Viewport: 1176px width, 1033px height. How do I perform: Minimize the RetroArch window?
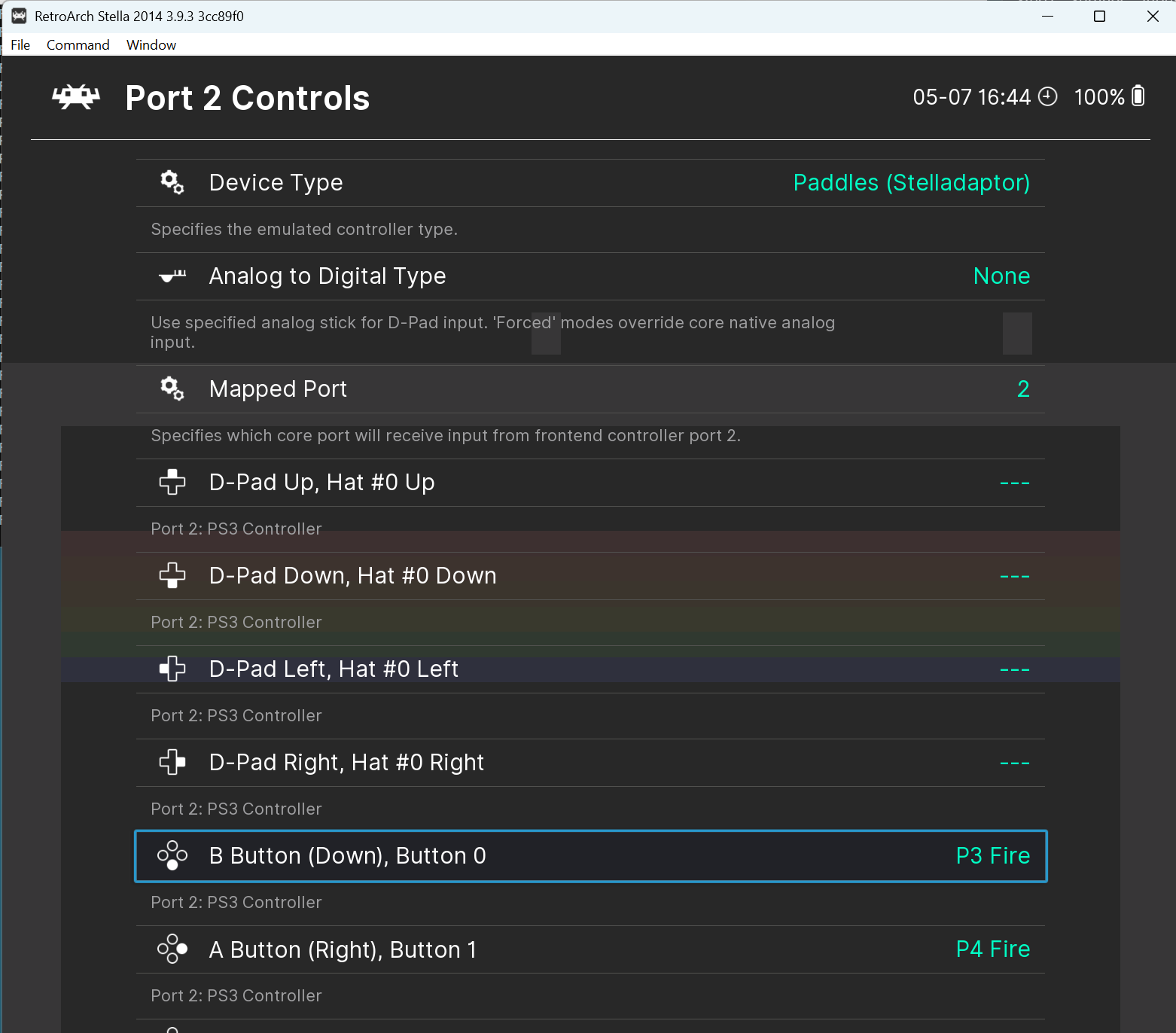coord(1047,16)
